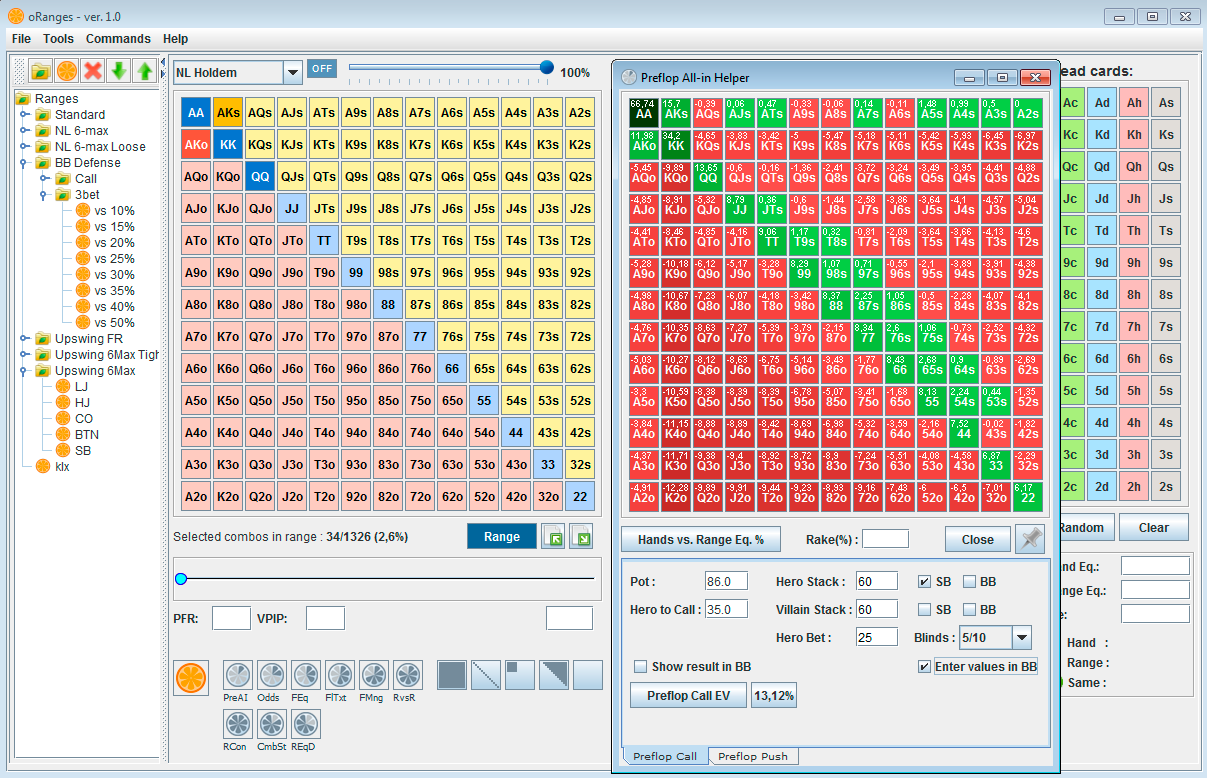This screenshot has height=778, width=1207.
Task: Open the Tools menu
Action: tap(58, 39)
